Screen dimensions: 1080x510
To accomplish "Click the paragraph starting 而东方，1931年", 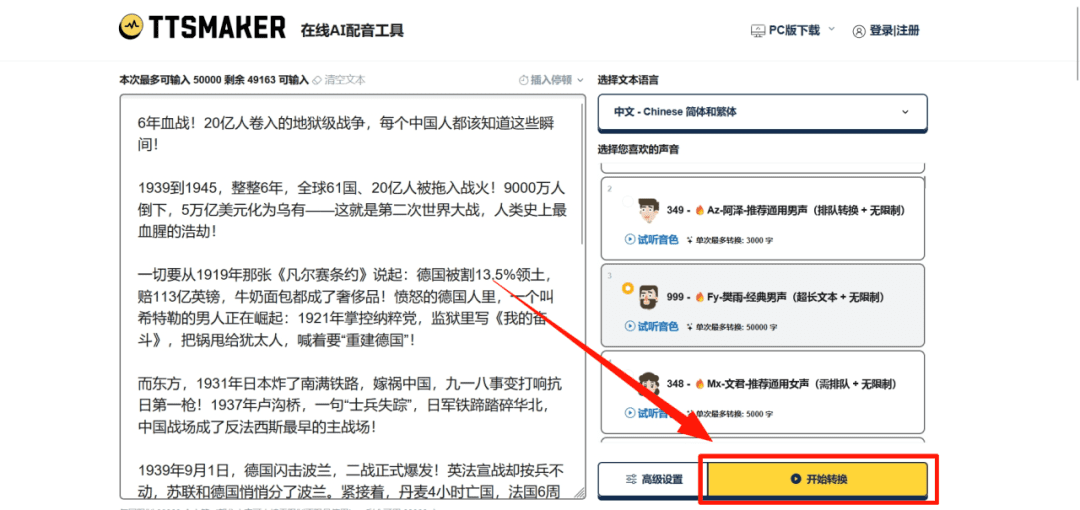I will tap(350, 405).
